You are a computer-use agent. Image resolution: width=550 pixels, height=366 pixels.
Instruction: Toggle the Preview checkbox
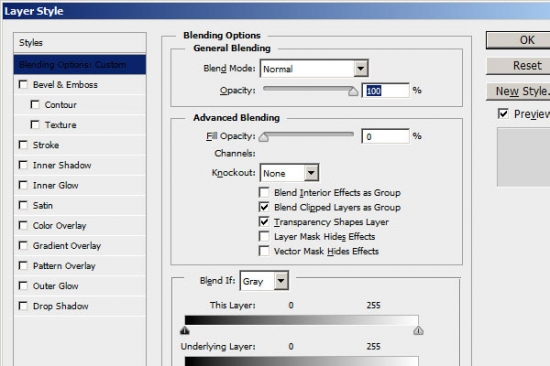[x=503, y=114]
